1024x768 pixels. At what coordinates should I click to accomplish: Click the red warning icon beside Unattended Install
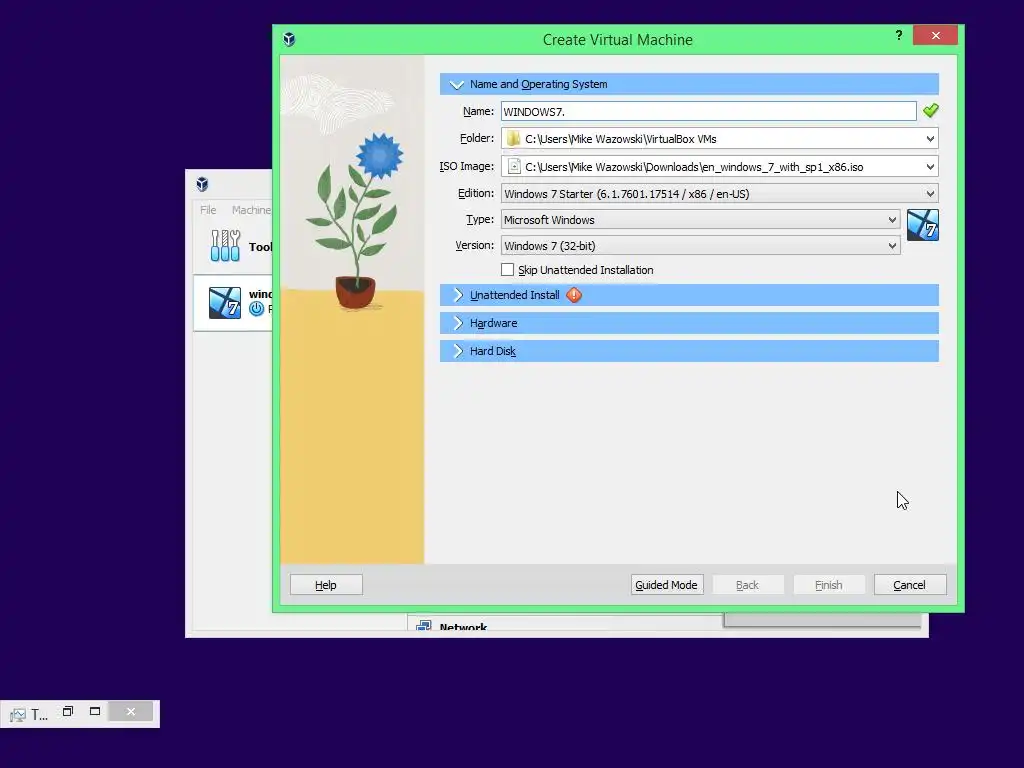tap(573, 295)
